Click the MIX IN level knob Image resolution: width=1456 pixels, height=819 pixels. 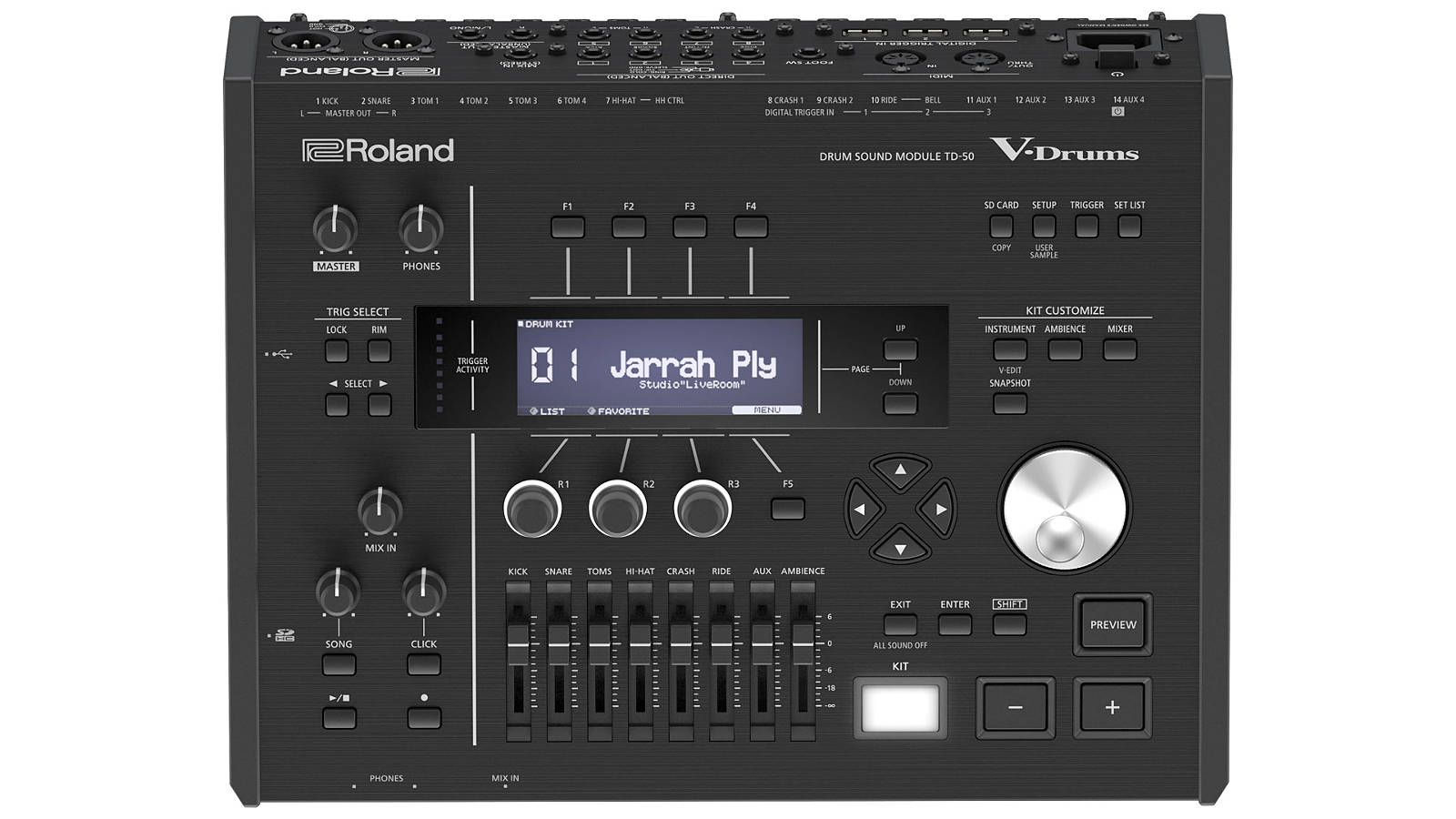coord(380,511)
